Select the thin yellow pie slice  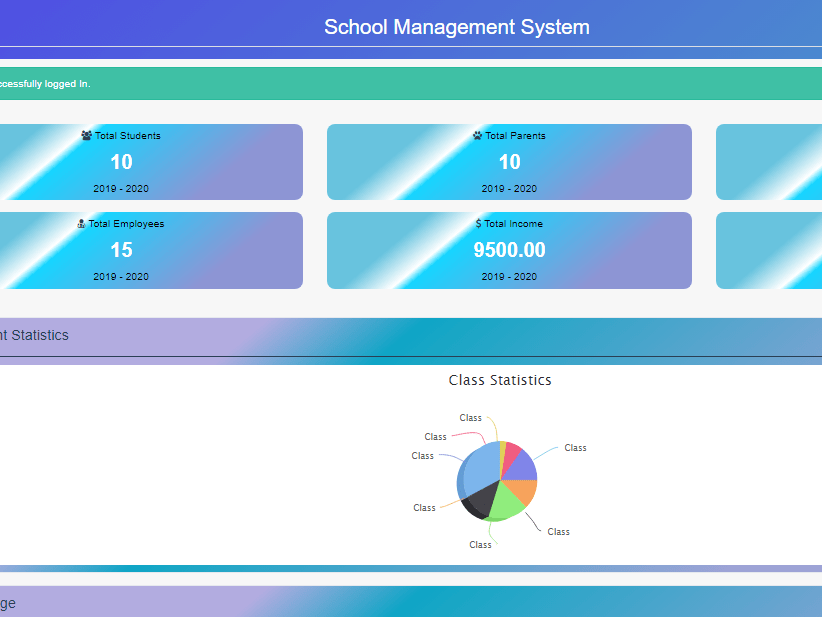tap(502, 456)
